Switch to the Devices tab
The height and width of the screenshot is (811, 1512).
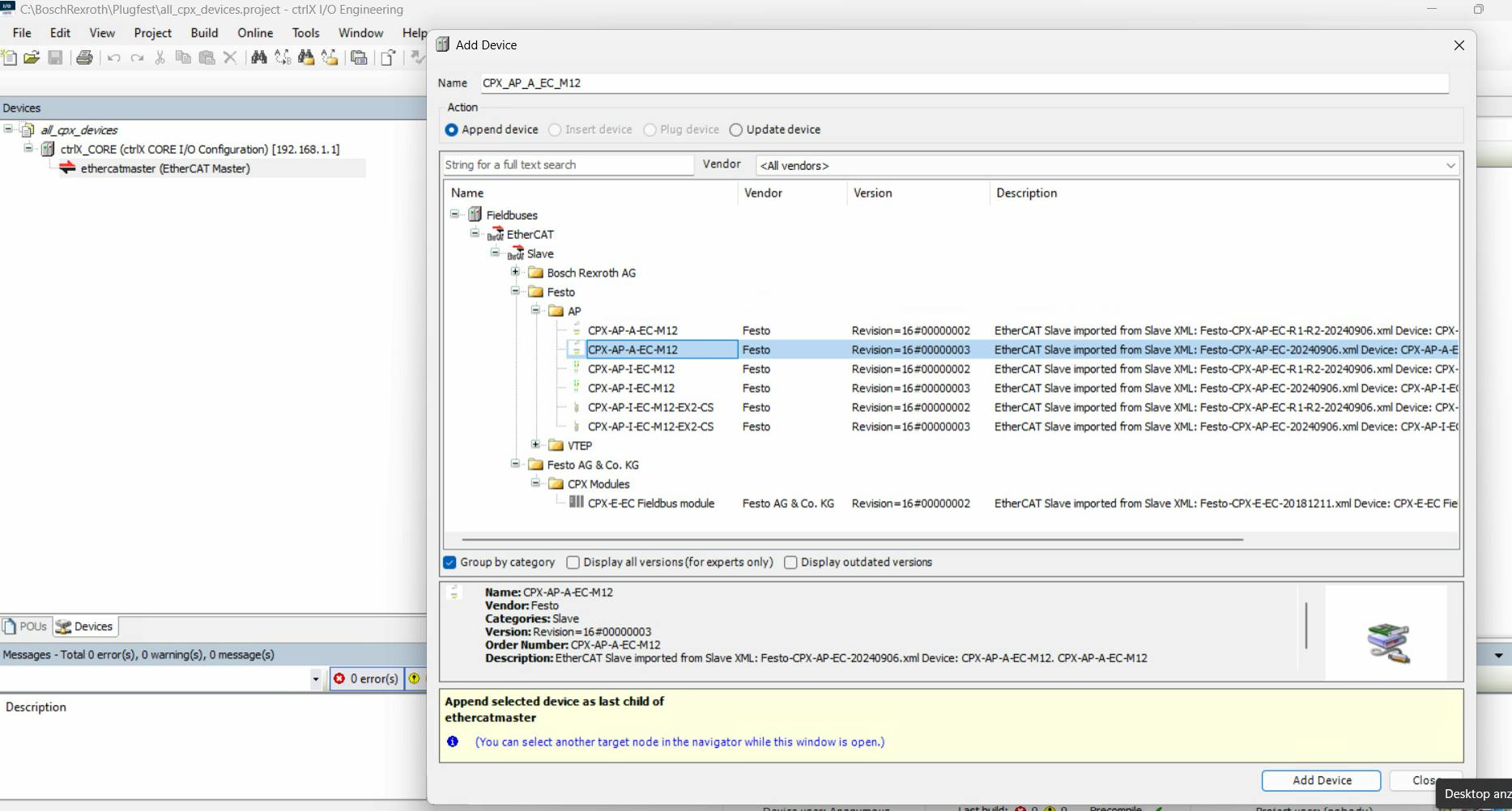(x=85, y=626)
